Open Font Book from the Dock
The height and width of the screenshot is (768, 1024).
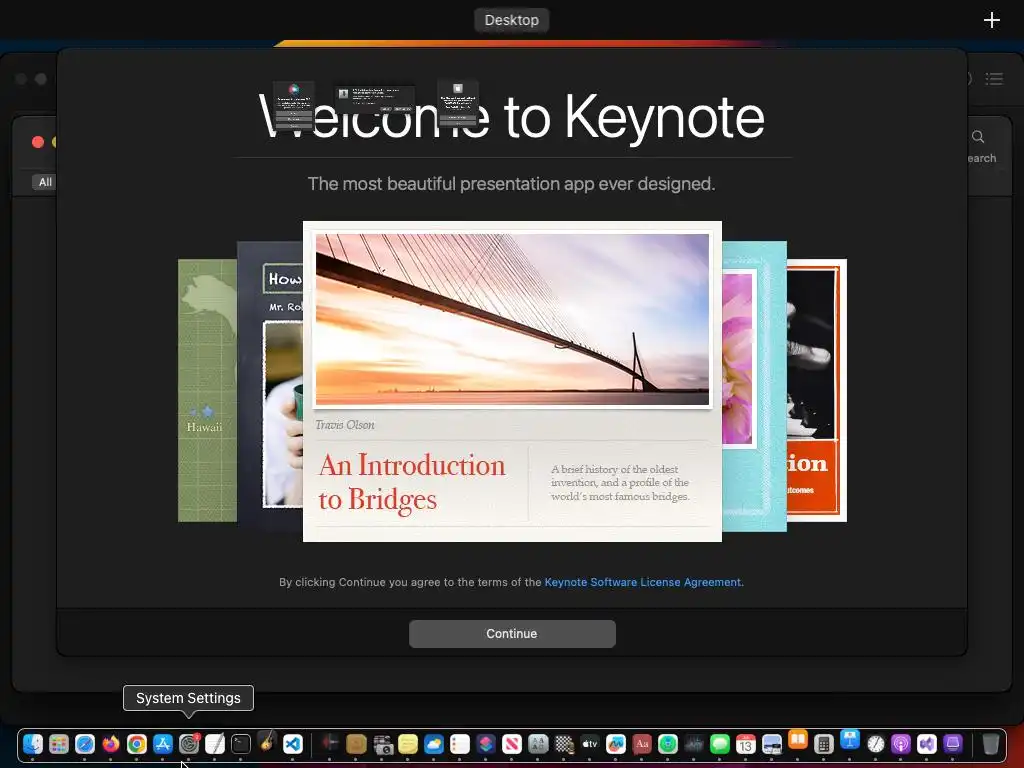[x=538, y=744]
